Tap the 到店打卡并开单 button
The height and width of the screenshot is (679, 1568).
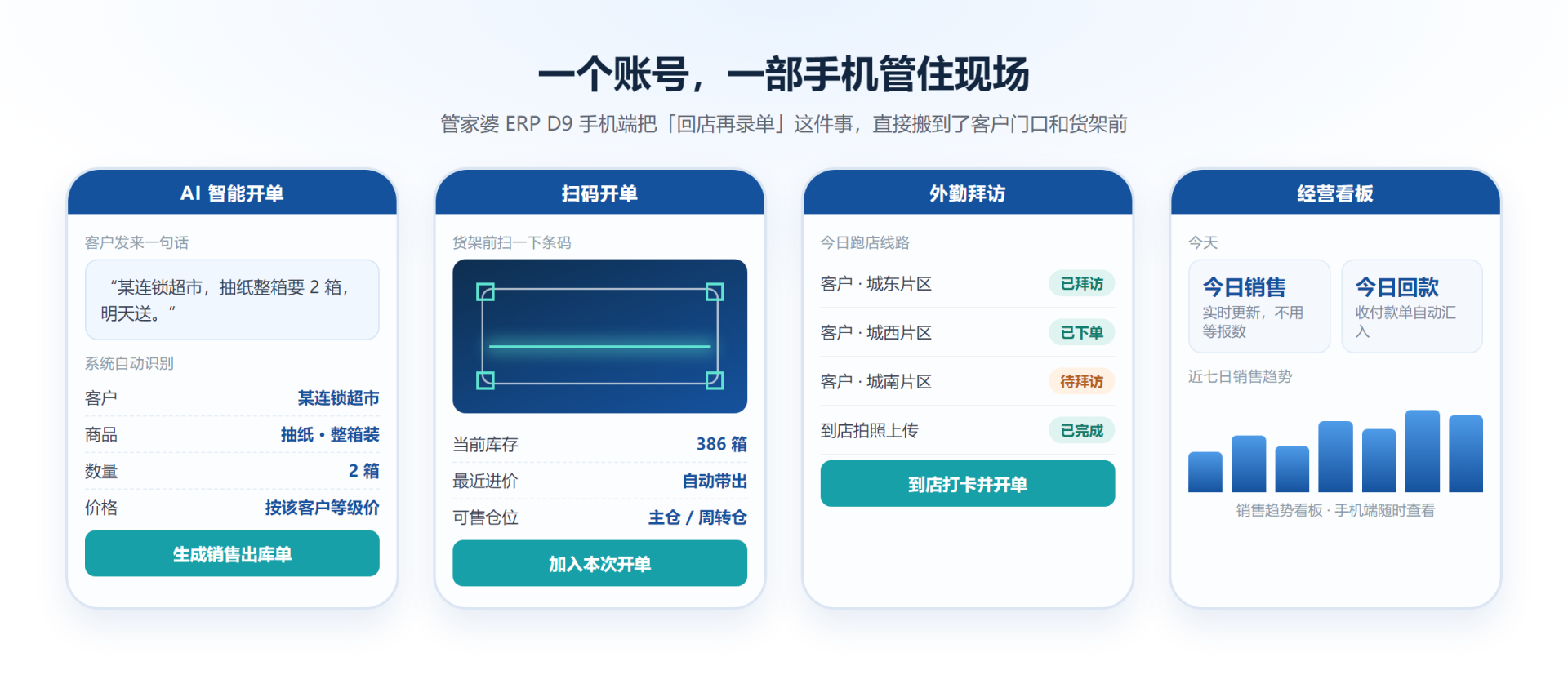967,484
